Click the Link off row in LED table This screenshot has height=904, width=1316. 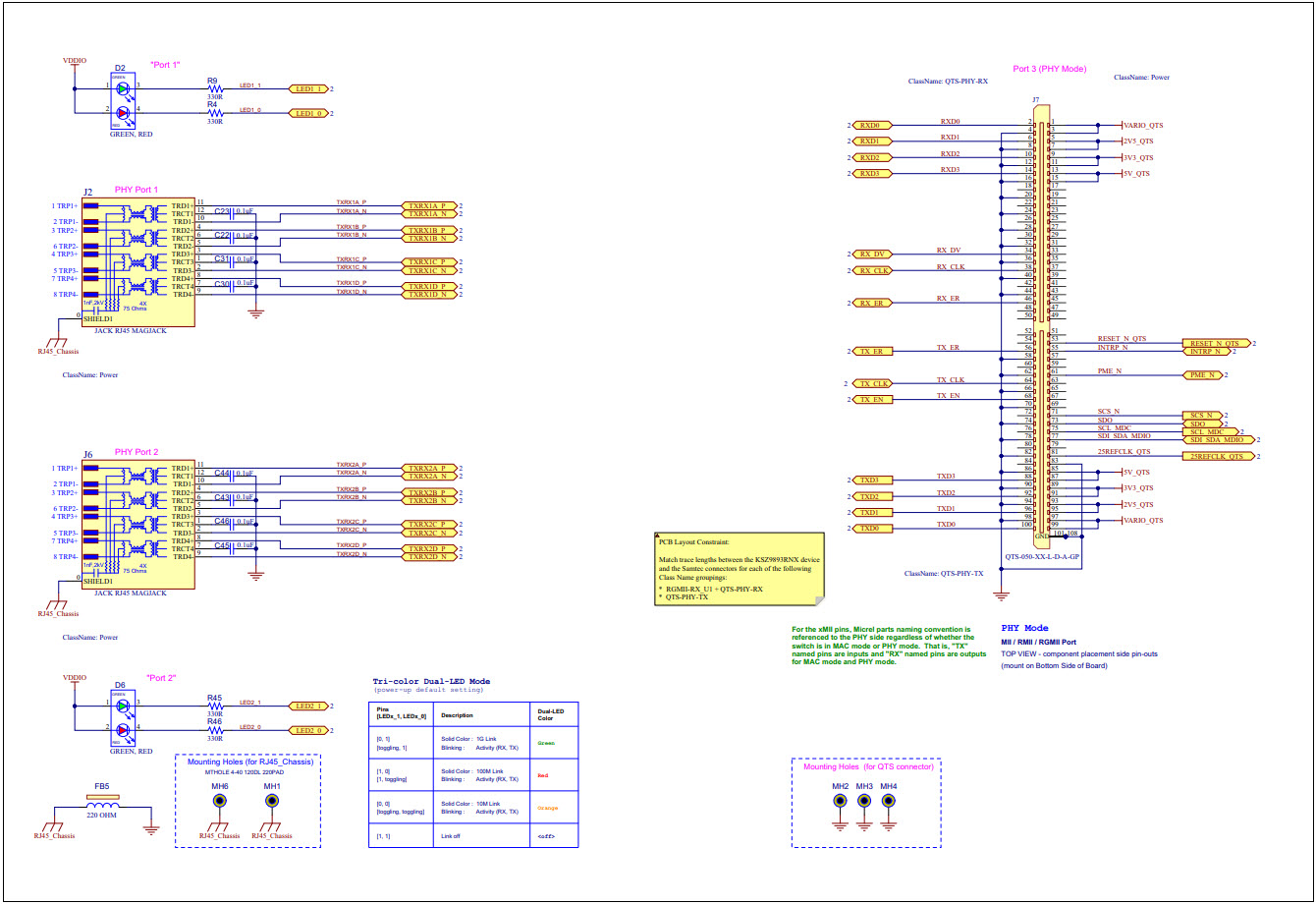(x=452, y=836)
